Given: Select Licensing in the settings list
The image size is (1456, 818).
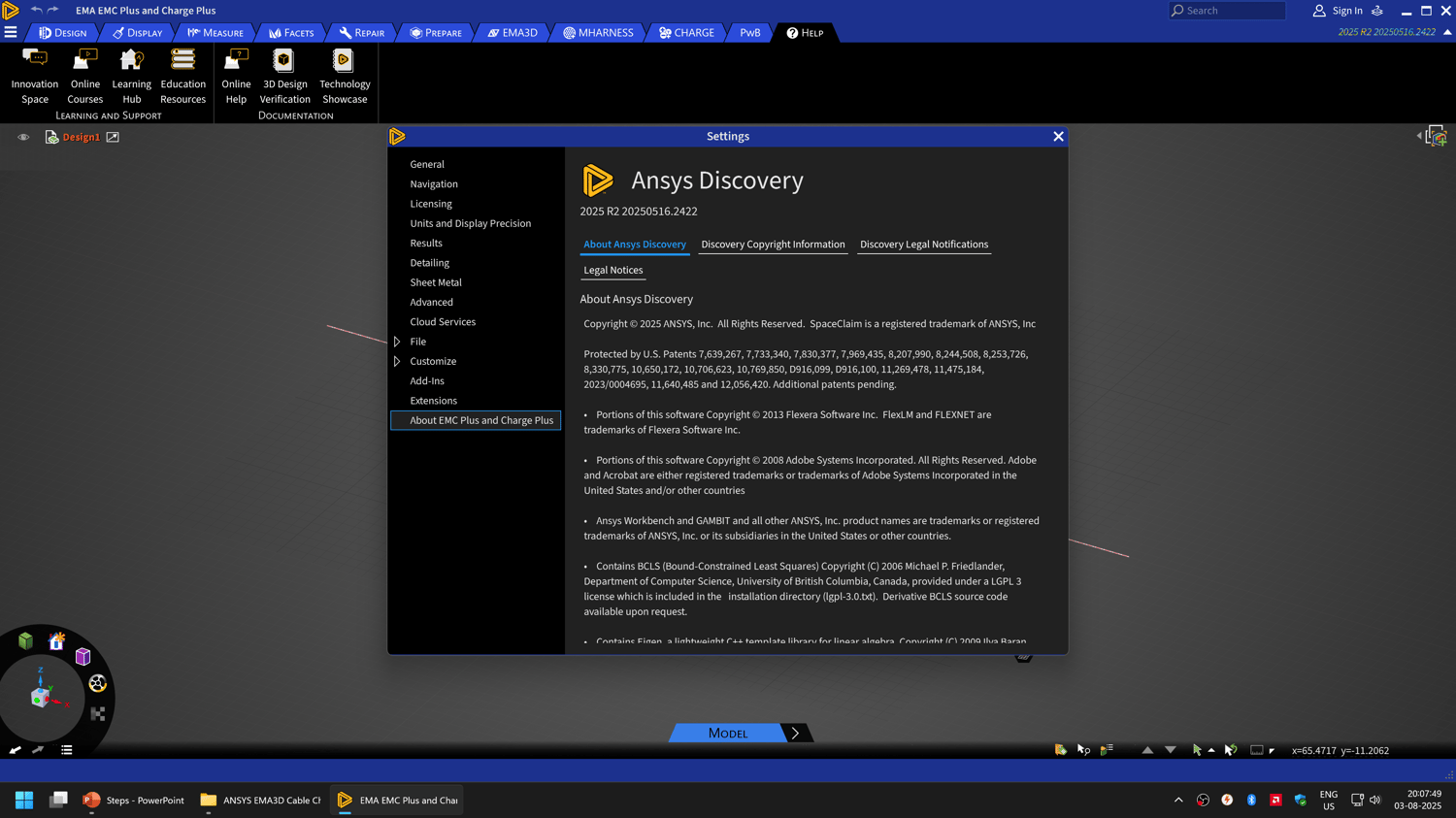Looking at the screenshot, I should 431,204.
